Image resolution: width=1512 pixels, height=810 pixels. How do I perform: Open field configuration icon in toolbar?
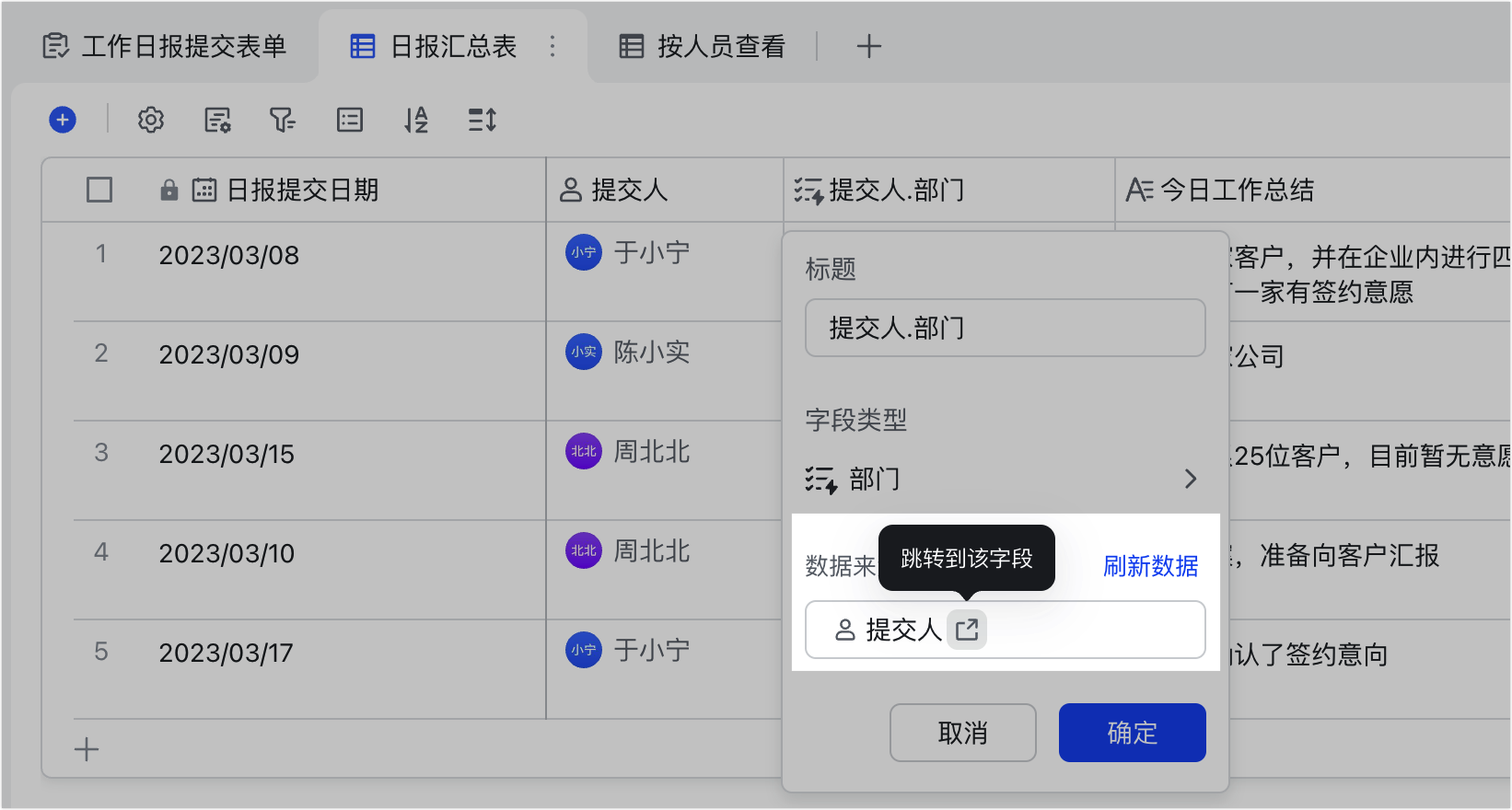[x=217, y=120]
